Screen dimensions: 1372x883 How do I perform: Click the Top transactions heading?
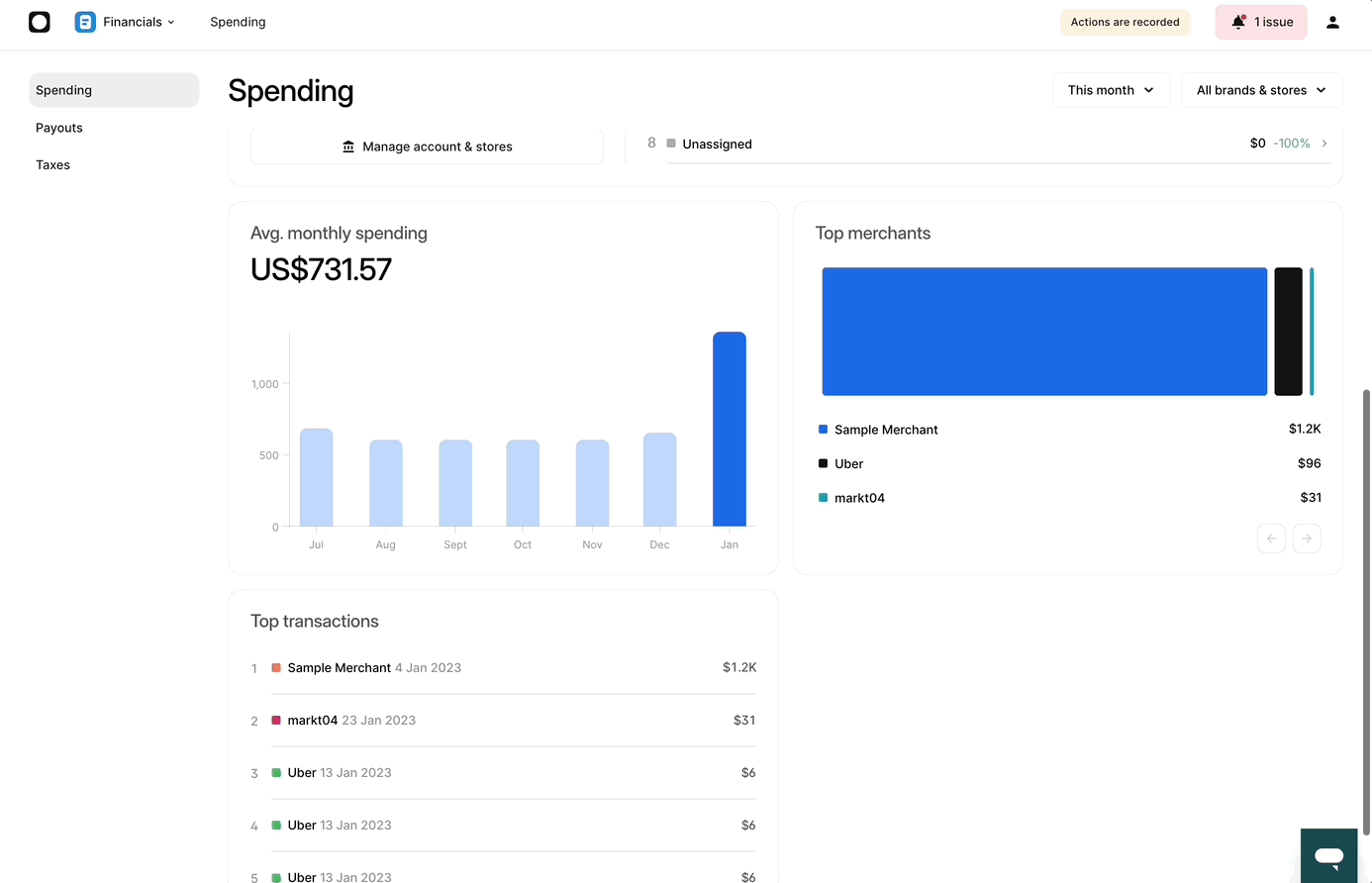tap(315, 622)
